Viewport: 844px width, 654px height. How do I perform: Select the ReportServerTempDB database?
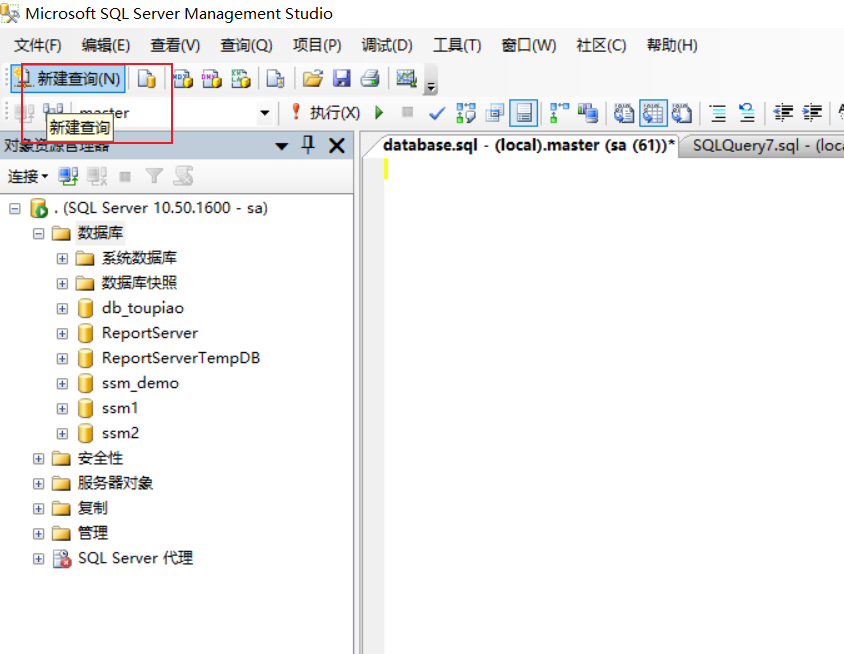pos(181,358)
